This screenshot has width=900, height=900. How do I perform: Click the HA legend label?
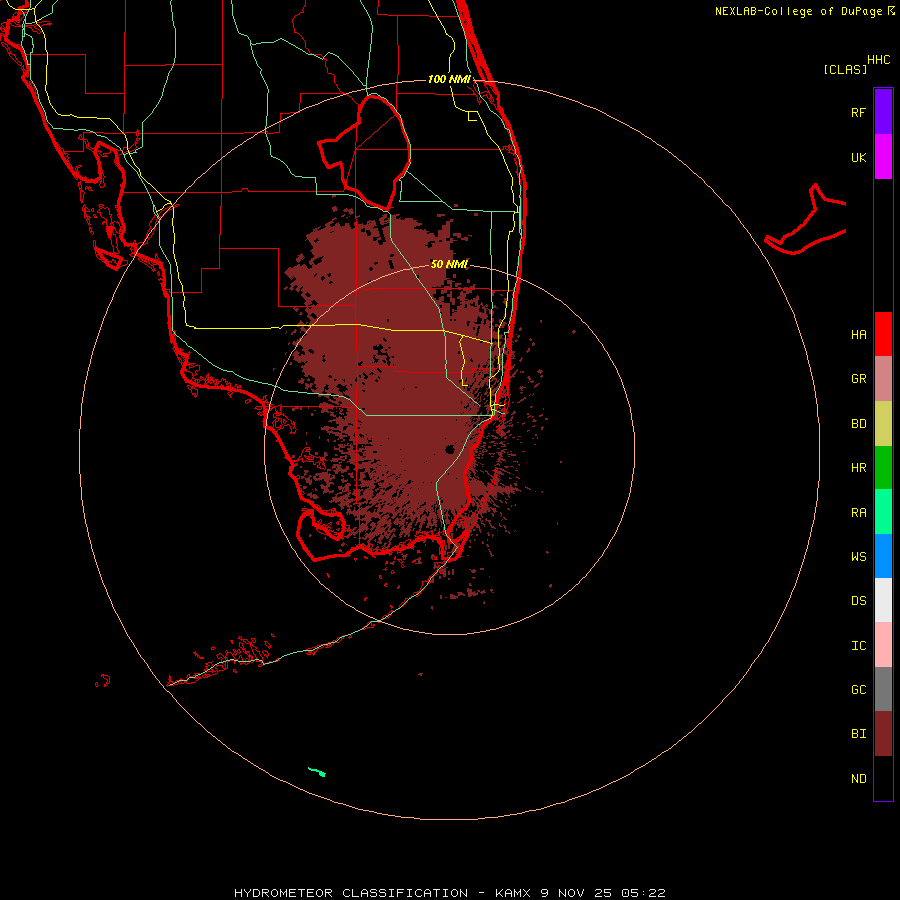click(858, 335)
